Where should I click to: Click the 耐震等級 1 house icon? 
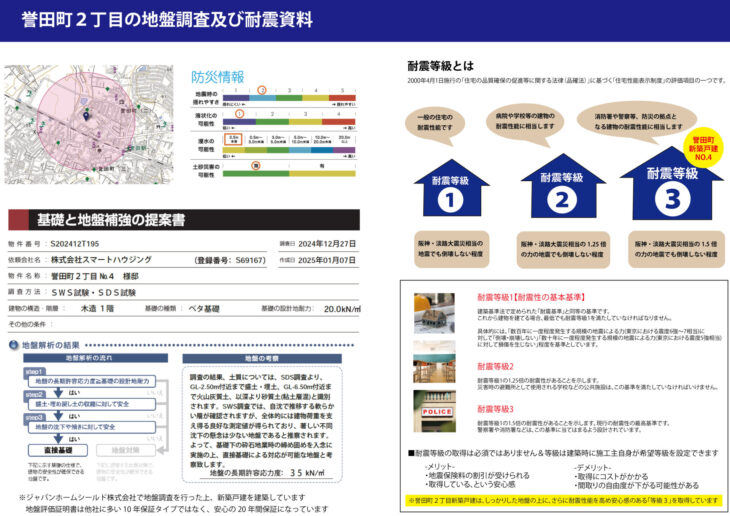[451, 188]
